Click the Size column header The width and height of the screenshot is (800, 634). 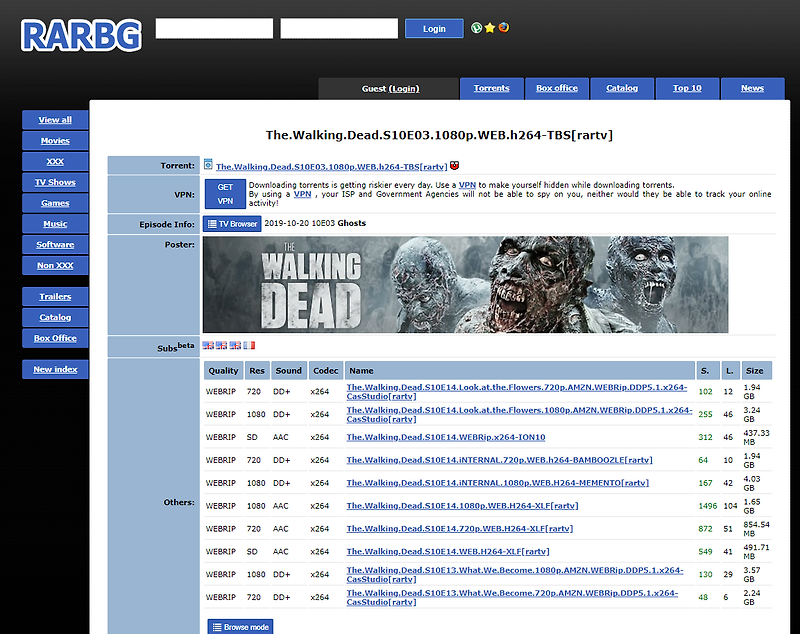tap(756, 371)
